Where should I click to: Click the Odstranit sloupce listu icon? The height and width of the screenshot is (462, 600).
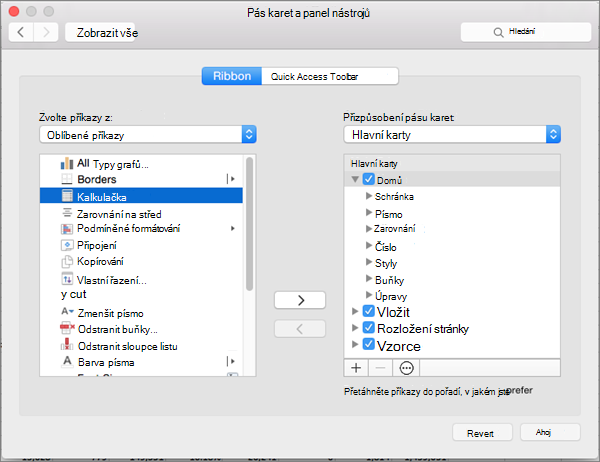67,344
